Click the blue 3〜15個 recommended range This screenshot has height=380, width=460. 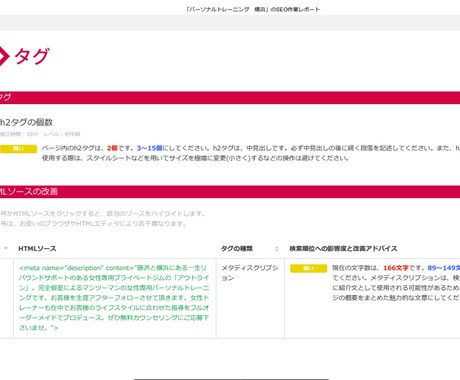tap(149, 148)
